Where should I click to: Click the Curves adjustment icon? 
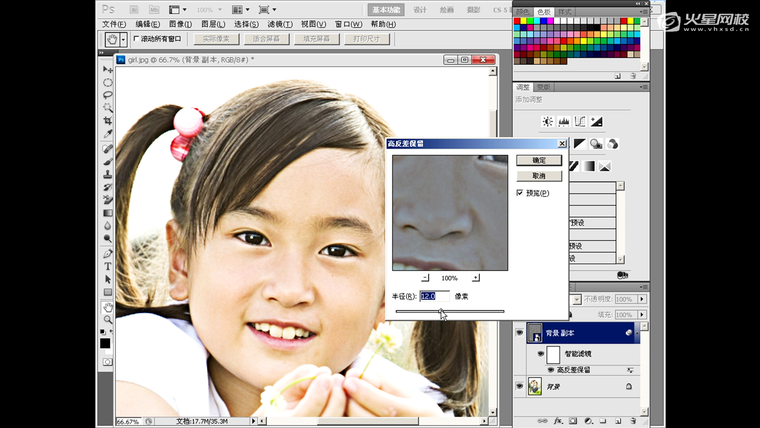click(580, 121)
